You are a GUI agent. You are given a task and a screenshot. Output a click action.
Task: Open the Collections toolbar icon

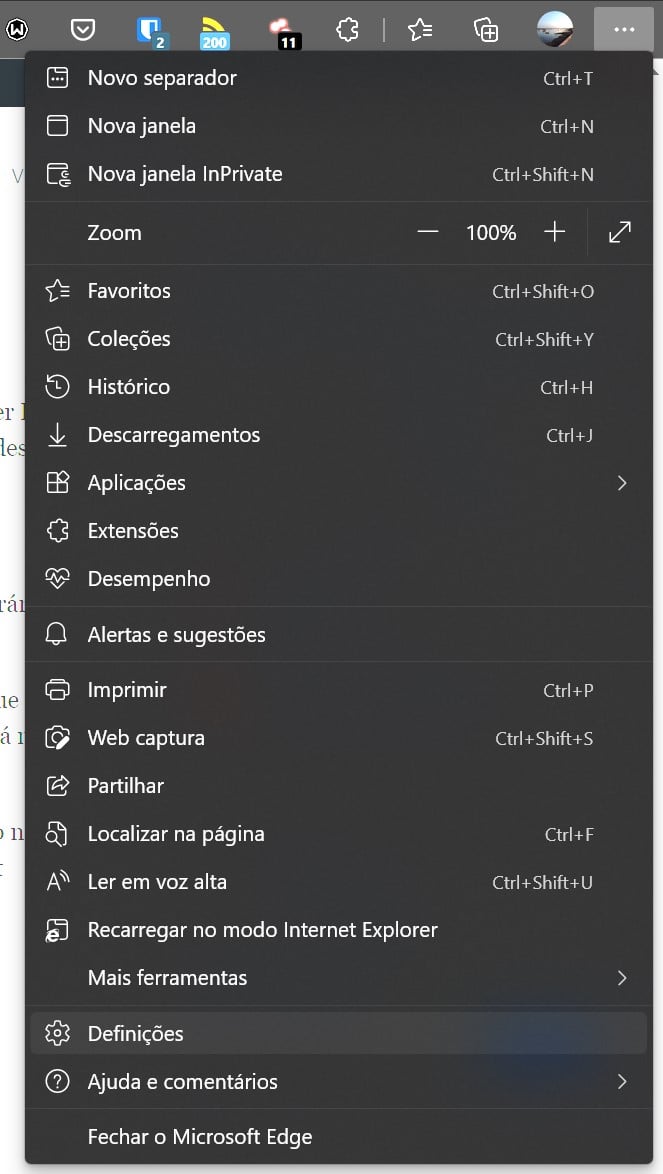(486, 30)
